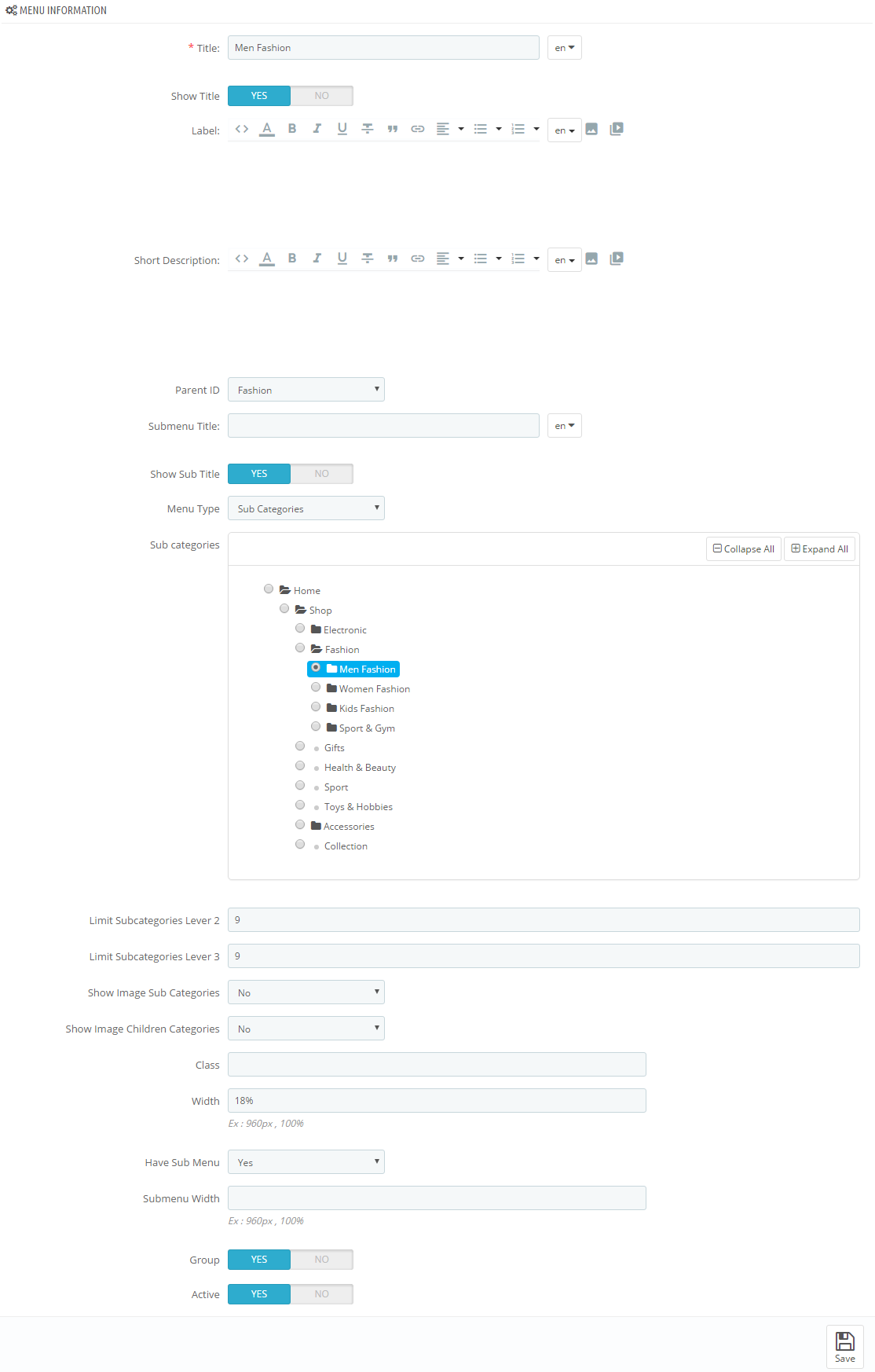Viewport: 875px width, 1372px height.
Task: Insert link in the Label editor toolbar
Action: (x=418, y=129)
